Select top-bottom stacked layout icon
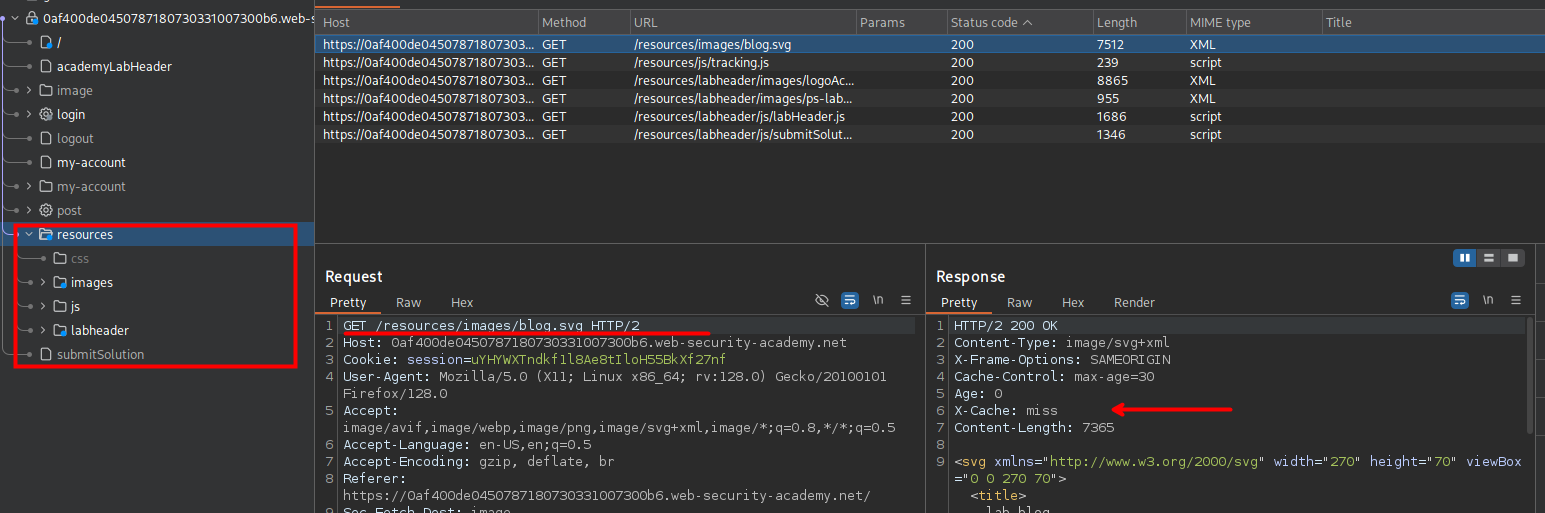Viewport: 1545px width, 513px height. (x=1489, y=258)
